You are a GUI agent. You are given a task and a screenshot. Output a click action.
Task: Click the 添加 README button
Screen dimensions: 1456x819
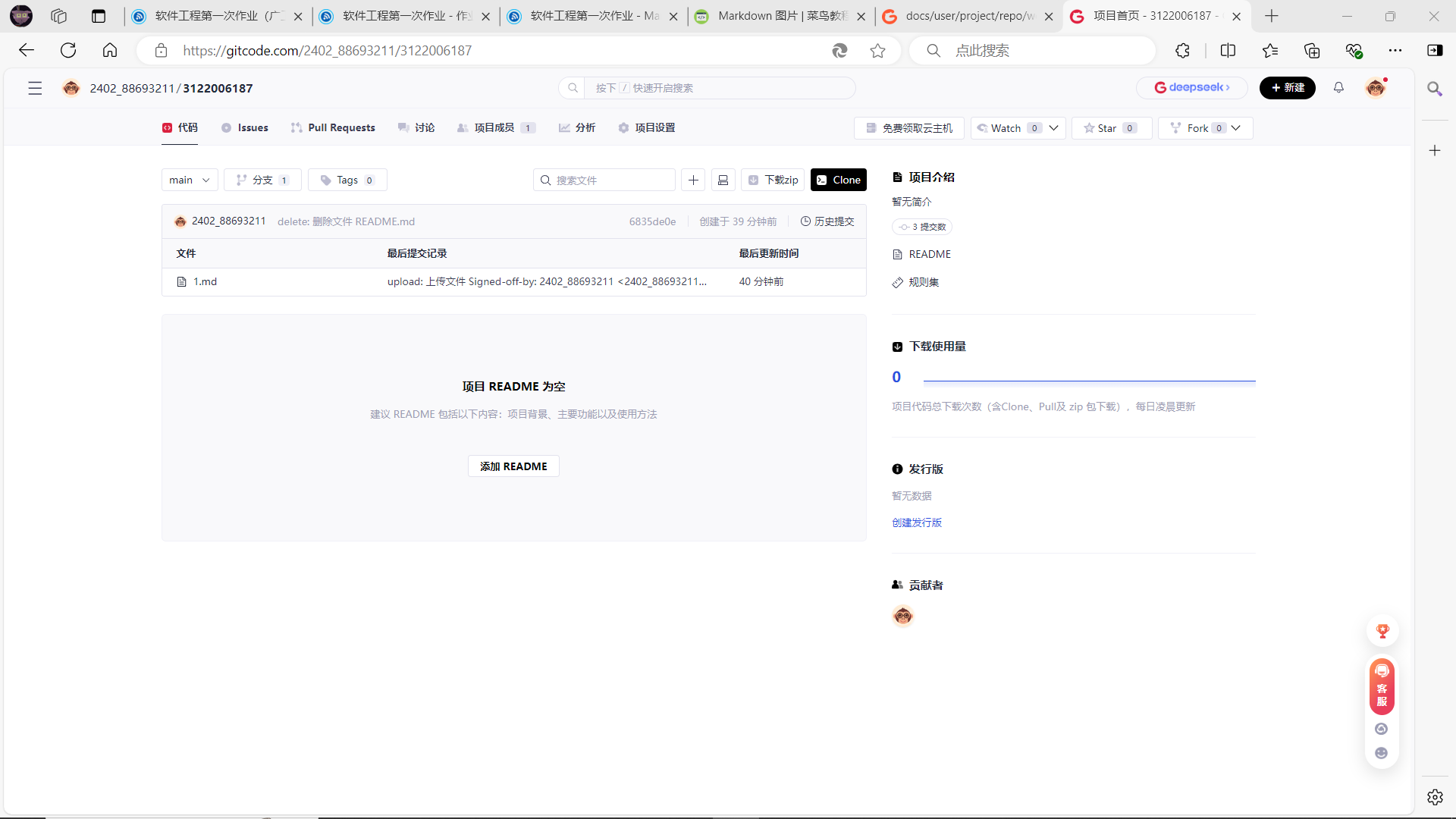[513, 466]
